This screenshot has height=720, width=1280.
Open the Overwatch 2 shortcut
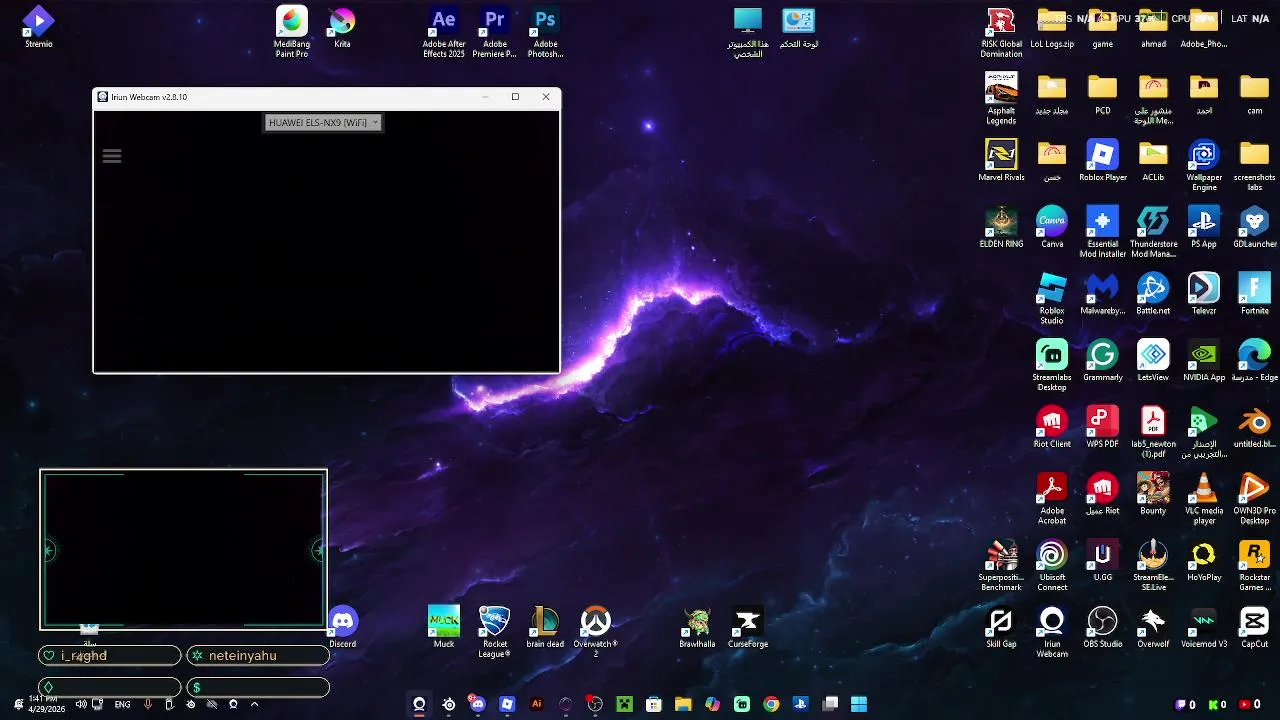[596, 632]
